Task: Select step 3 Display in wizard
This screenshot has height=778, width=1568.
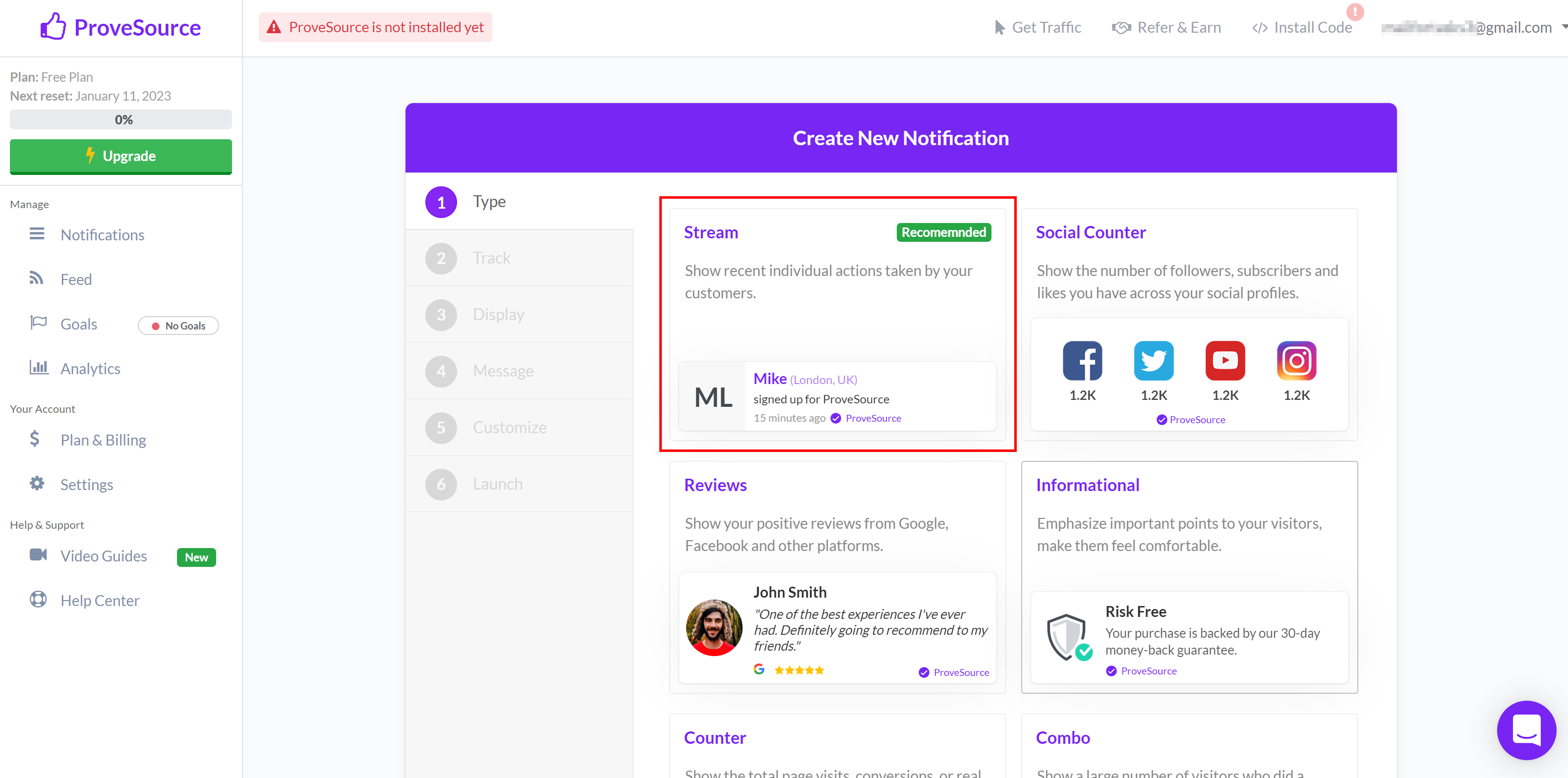Action: 519,315
